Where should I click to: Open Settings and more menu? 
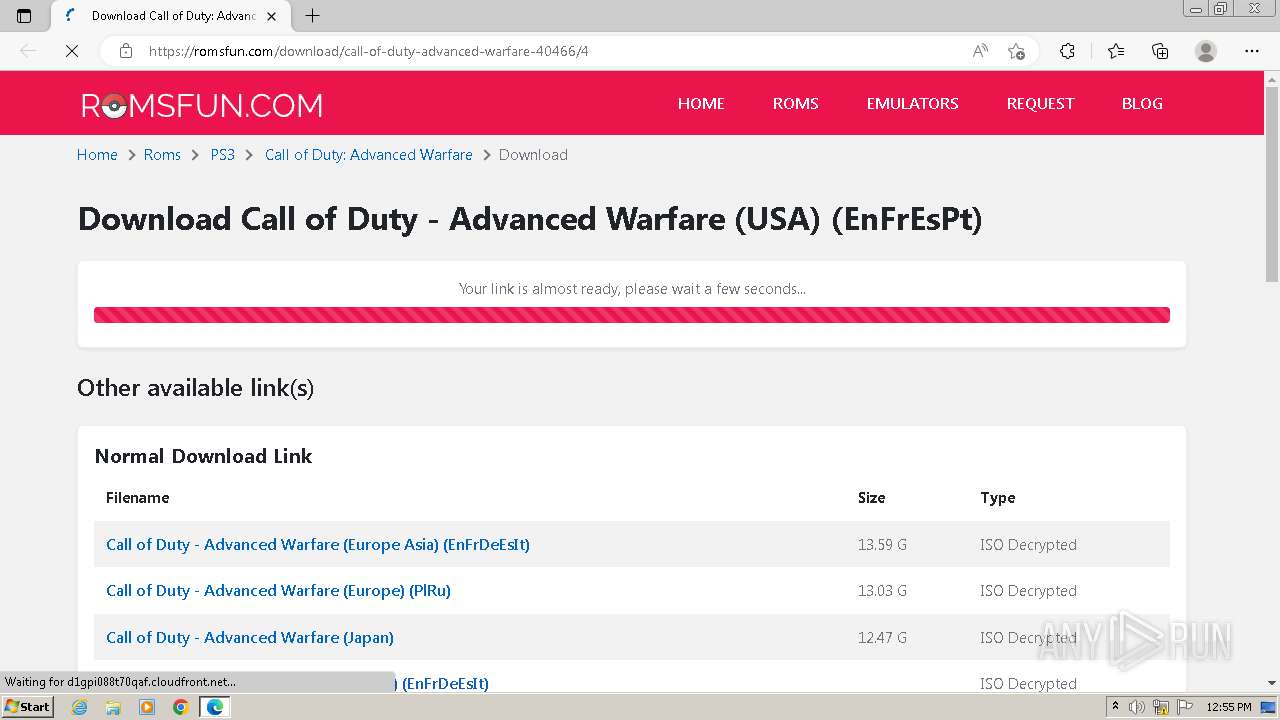(x=1252, y=51)
